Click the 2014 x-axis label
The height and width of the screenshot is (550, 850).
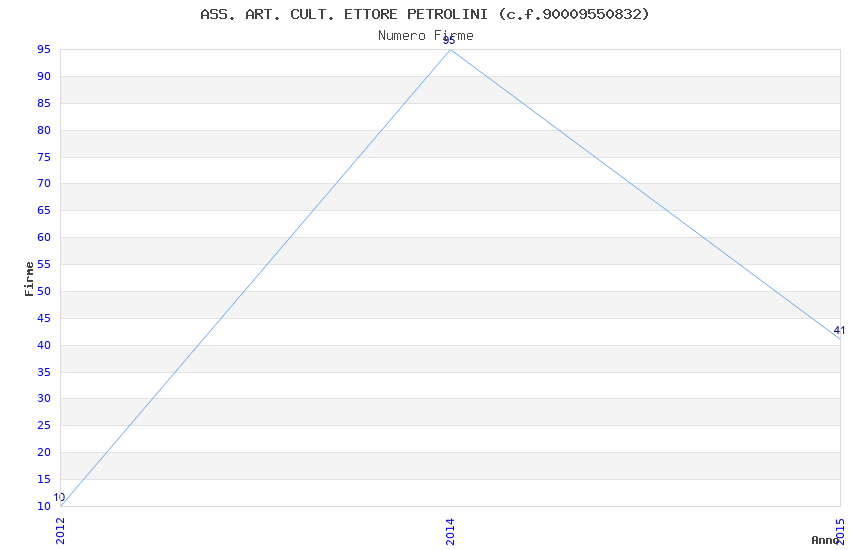tap(450, 531)
